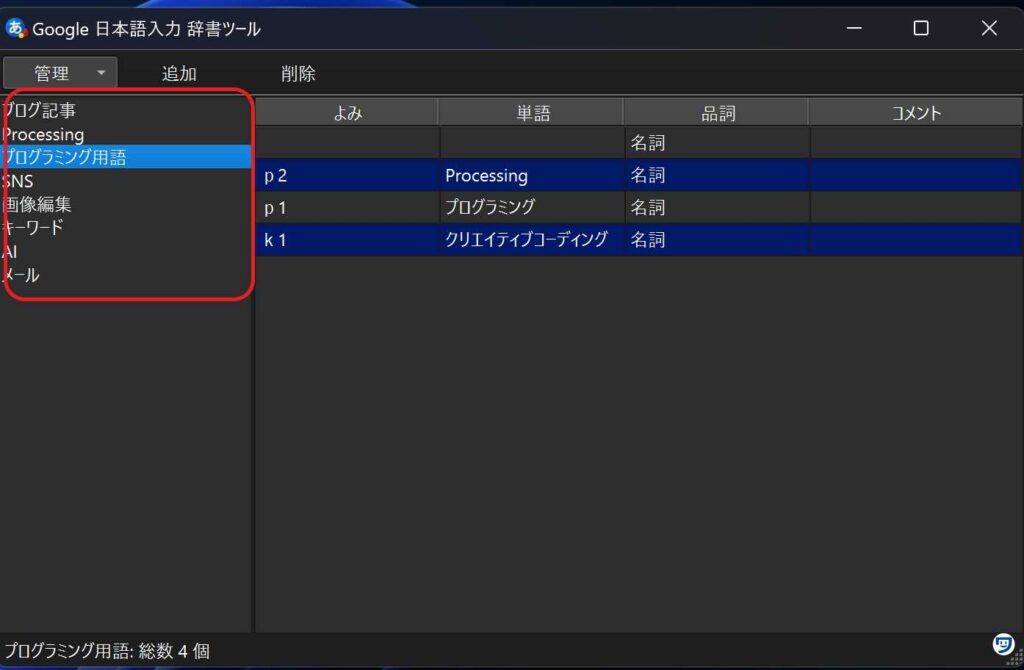The height and width of the screenshot is (670, 1024).
Task: Close the 辞書ツール window
Action: (x=989, y=28)
